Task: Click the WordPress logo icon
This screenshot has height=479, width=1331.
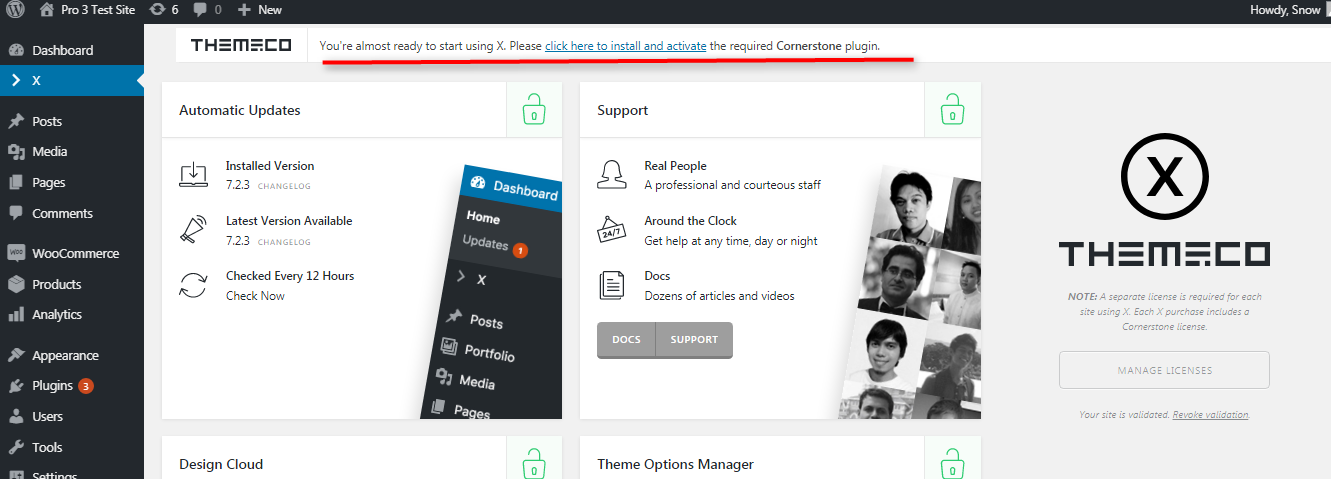Action: (15, 10)
